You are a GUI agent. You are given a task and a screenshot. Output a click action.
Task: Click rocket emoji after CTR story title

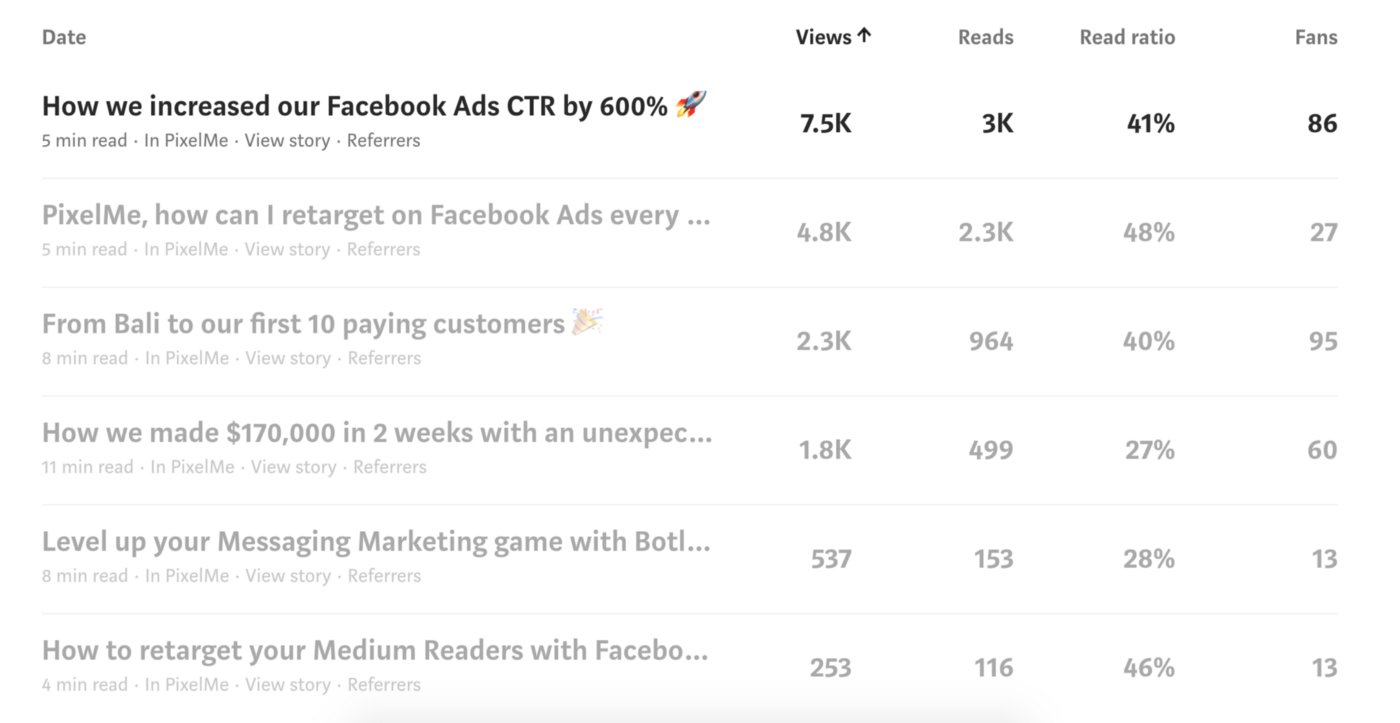[691, 104]
